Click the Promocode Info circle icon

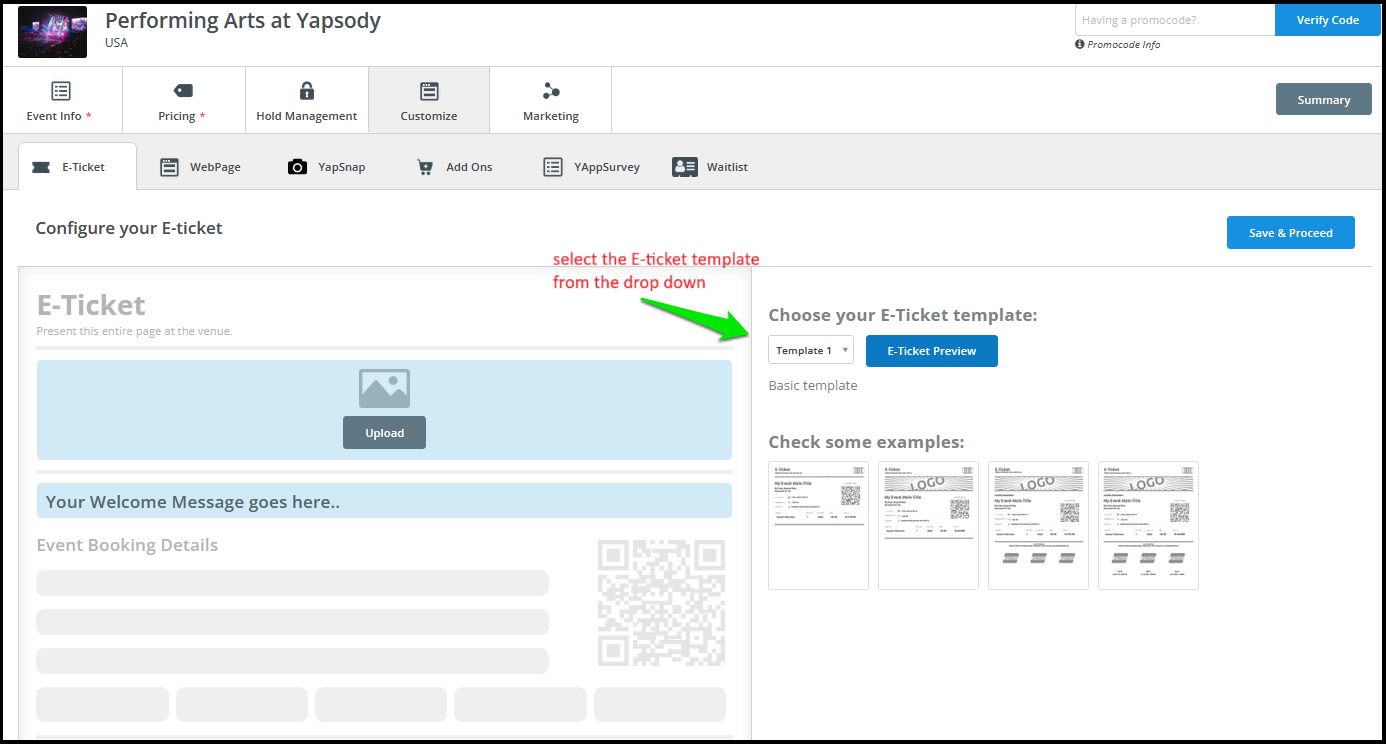[1080, 44]
